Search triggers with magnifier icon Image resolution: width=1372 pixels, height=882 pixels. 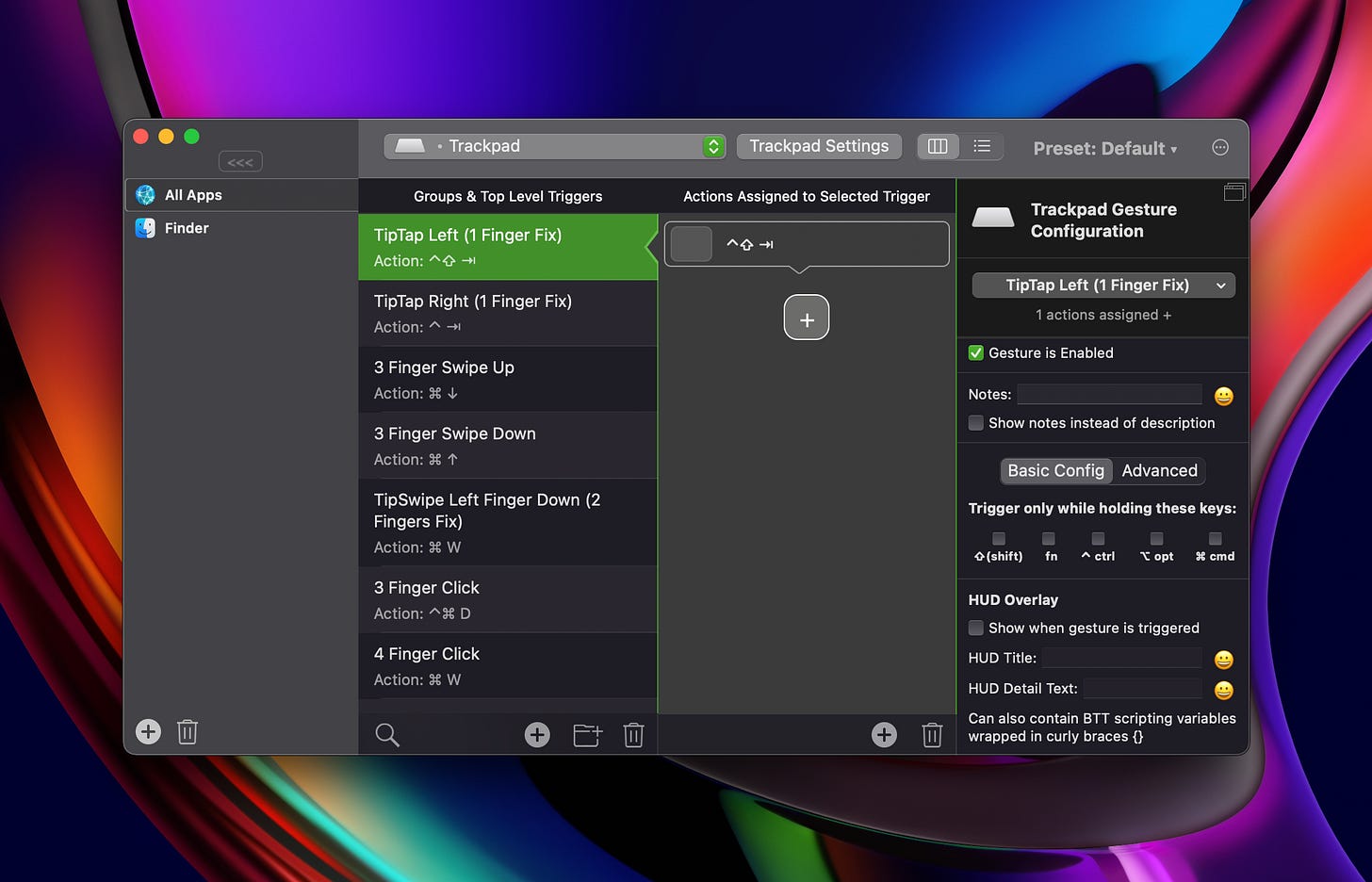click(x=387, y=735)
